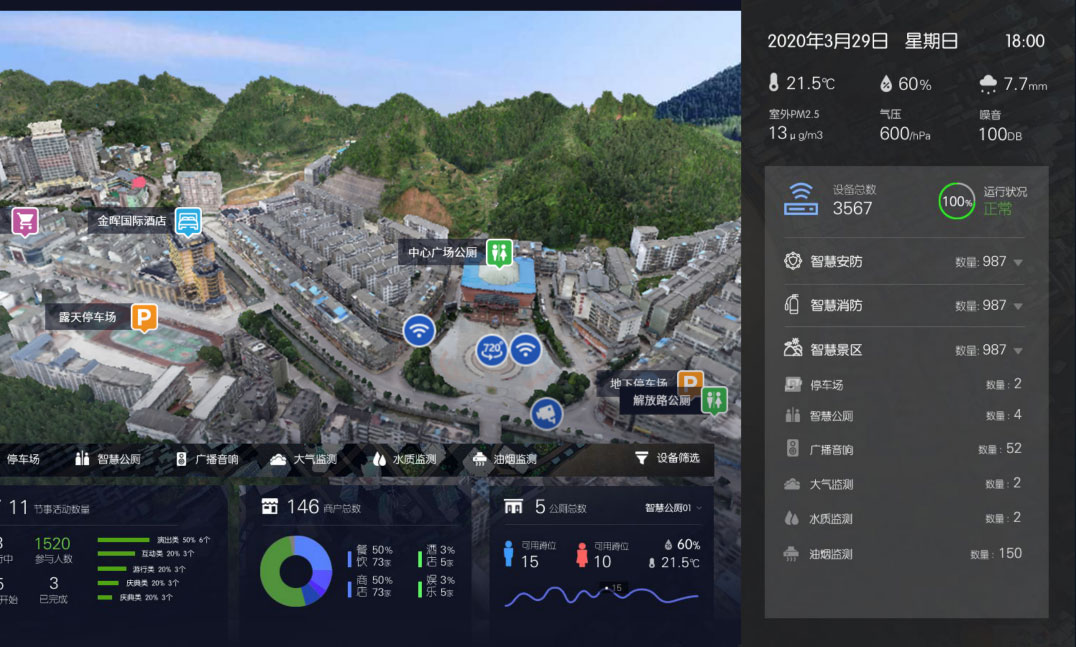Image resolution: width=1076 pixels, height=647 pixels.
Task: Toggle the 大气监测 map layer filter
Action: [303, 459]
